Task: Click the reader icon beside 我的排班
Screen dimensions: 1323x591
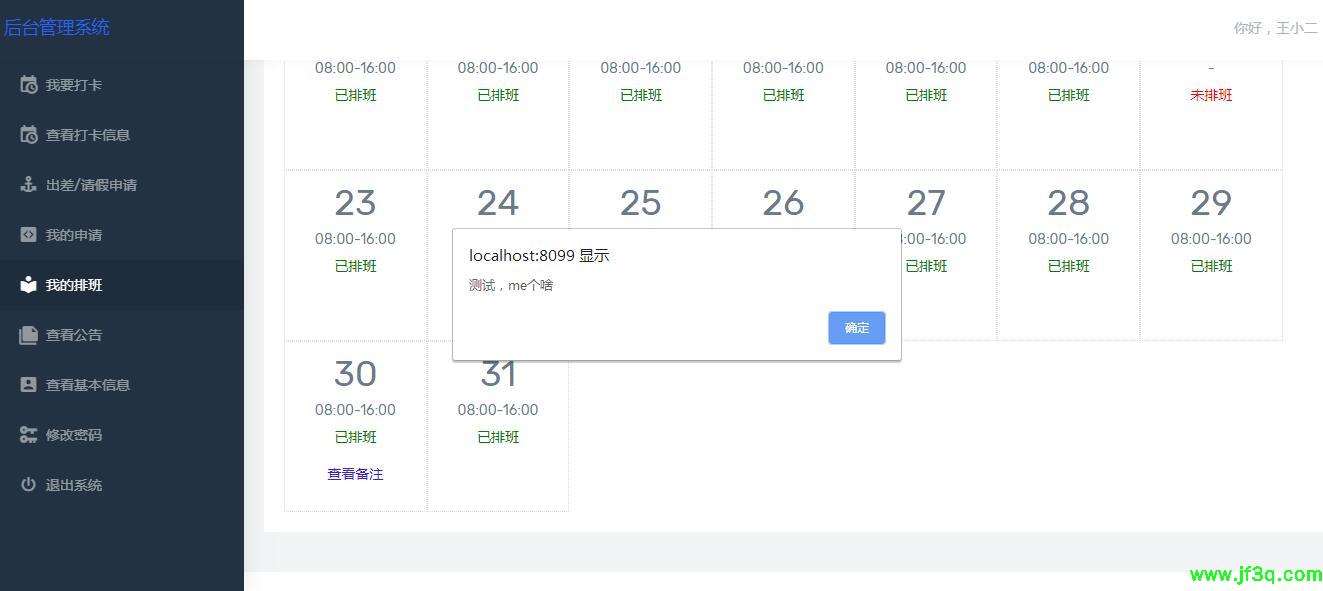Action: [x=29, y=285]
